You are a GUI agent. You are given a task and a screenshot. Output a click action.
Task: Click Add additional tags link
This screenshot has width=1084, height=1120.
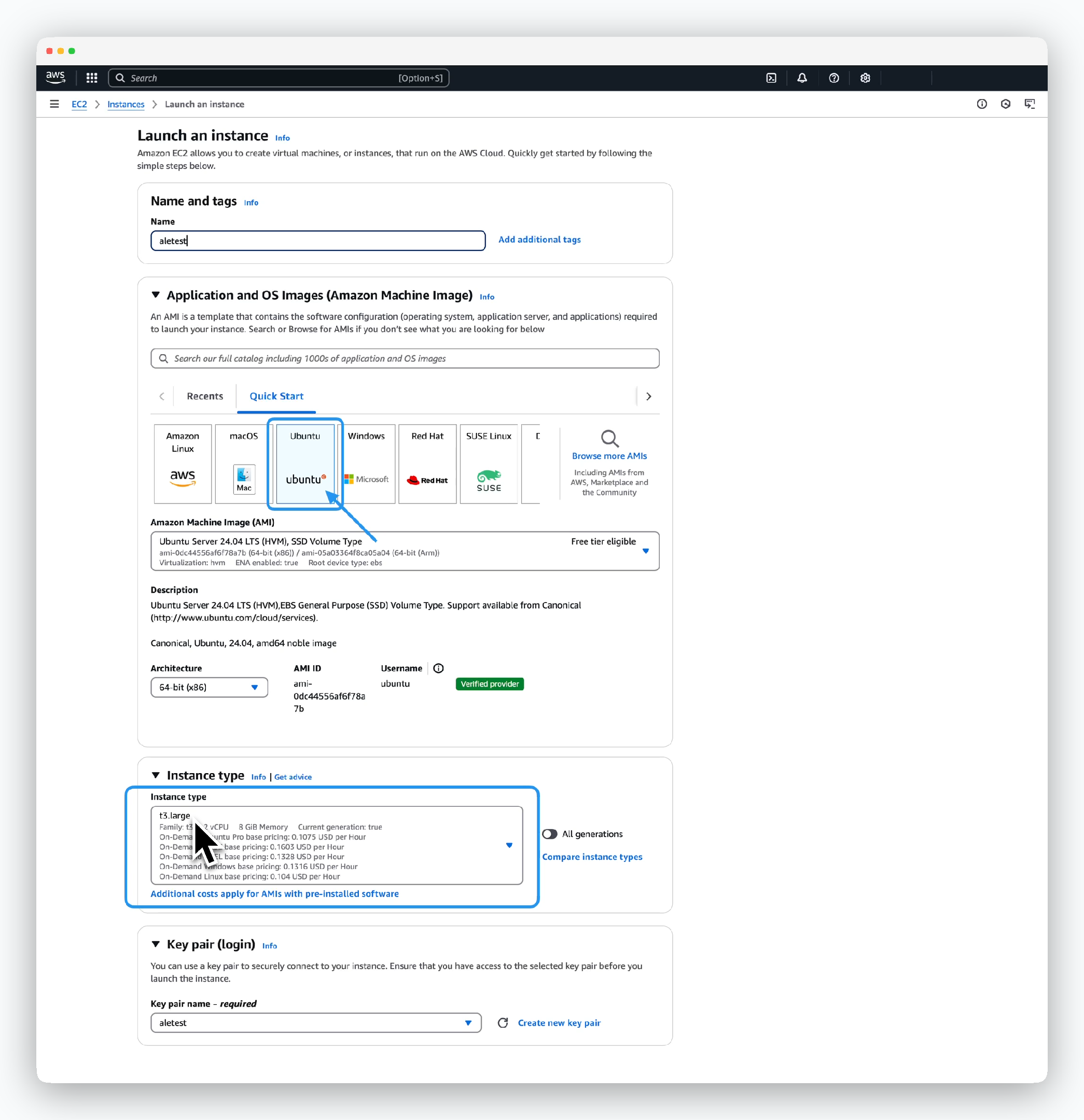click(539, 240)
